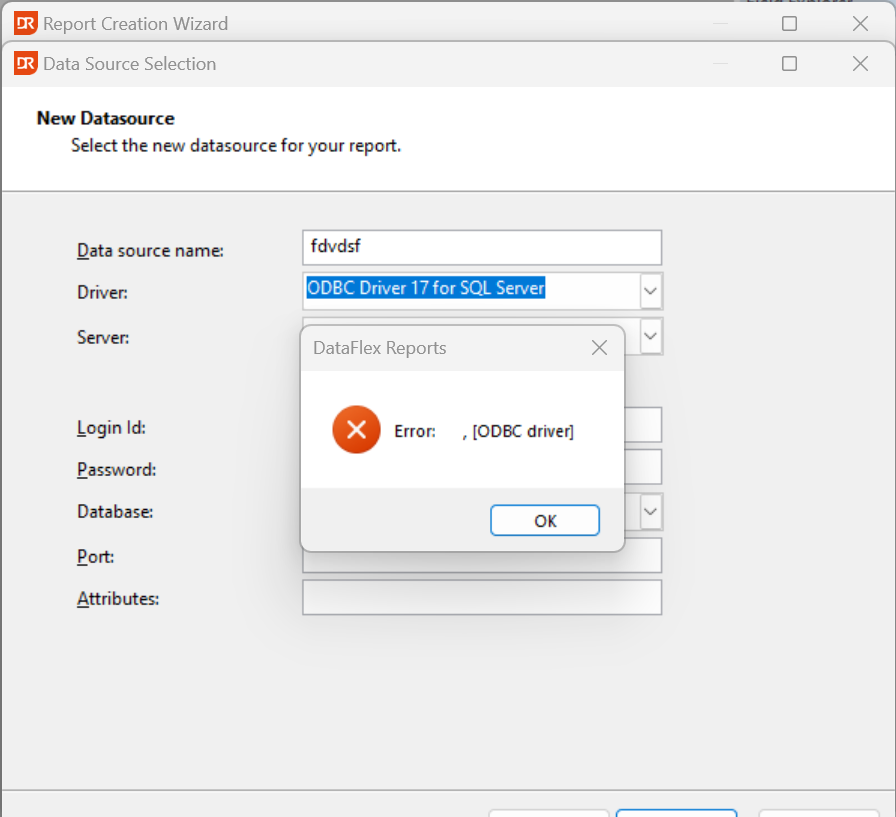Image resolution: width=896 pixels, height=817 pixels.
Task: Click the 'Database:' label
Action: (115, 511)
